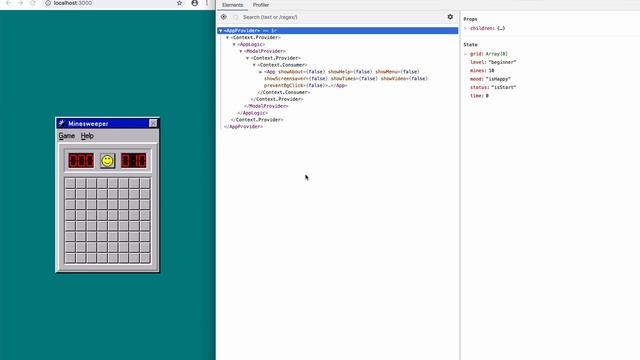
Task: Collapse the first Context.Provider node
Action: click(227, 38)
